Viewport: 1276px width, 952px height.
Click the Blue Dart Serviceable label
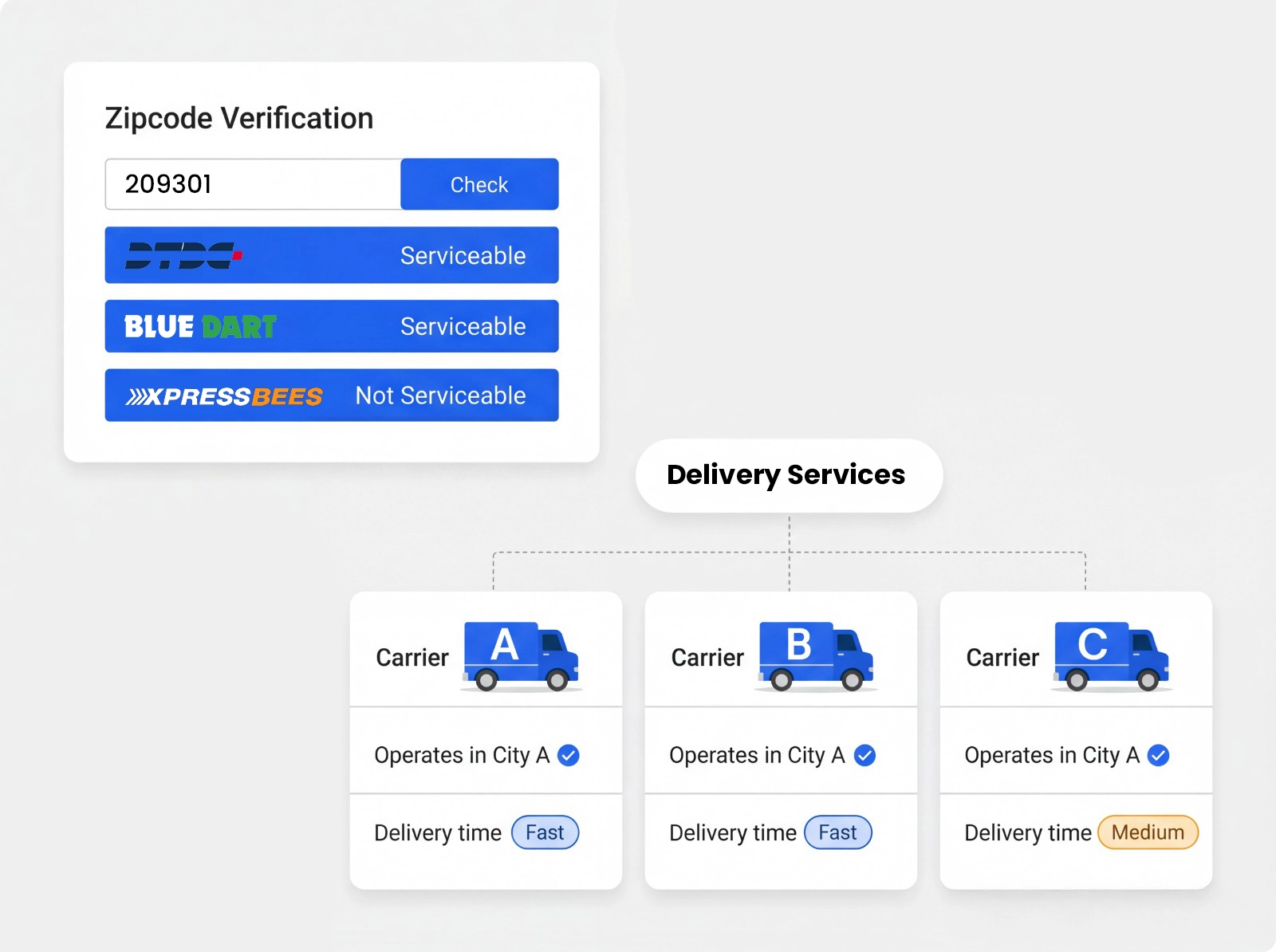[463, 326]
